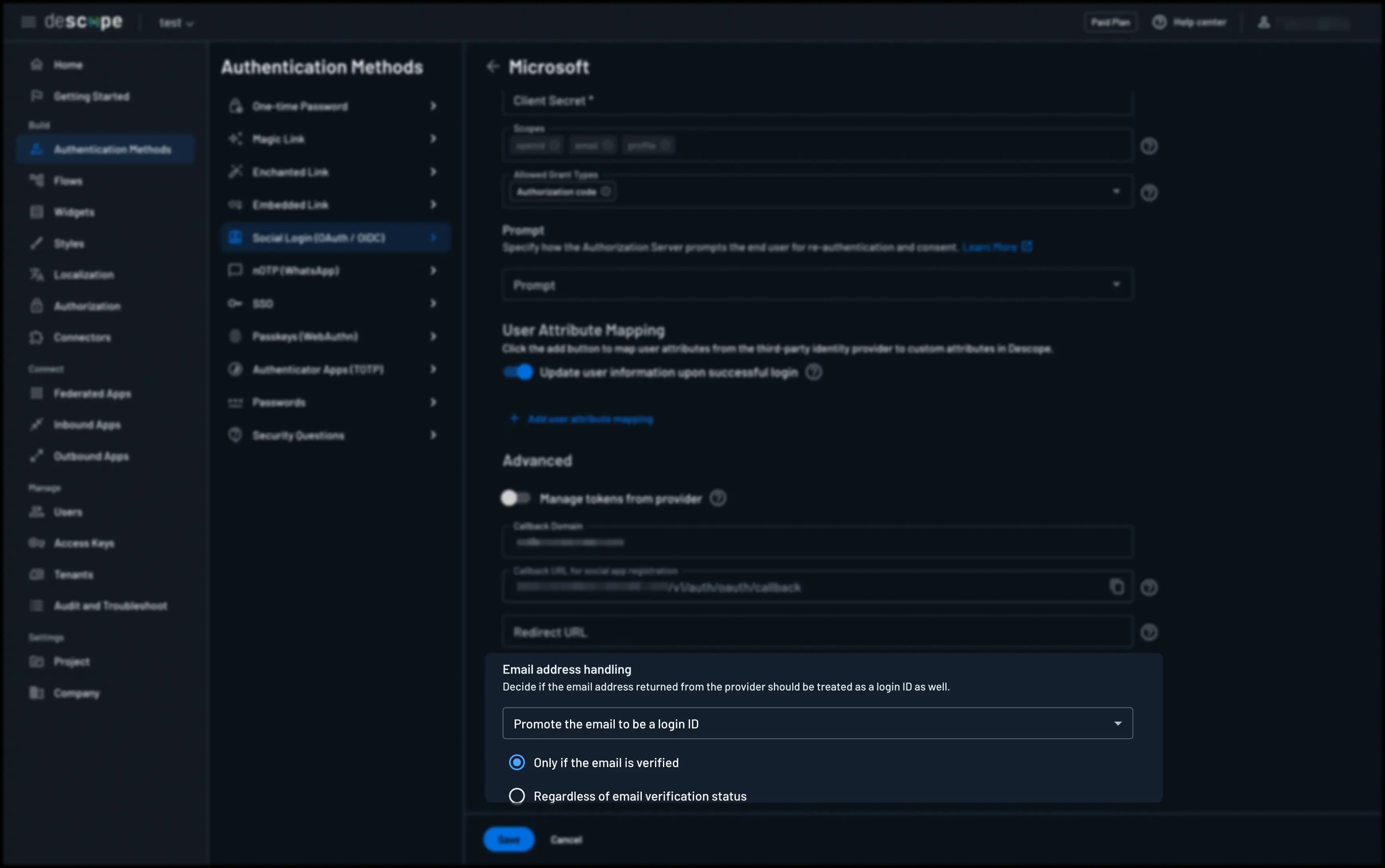Toggle "Manage tokens from provider" switch
Viewport: 1385px width, 868px height.
515,498
